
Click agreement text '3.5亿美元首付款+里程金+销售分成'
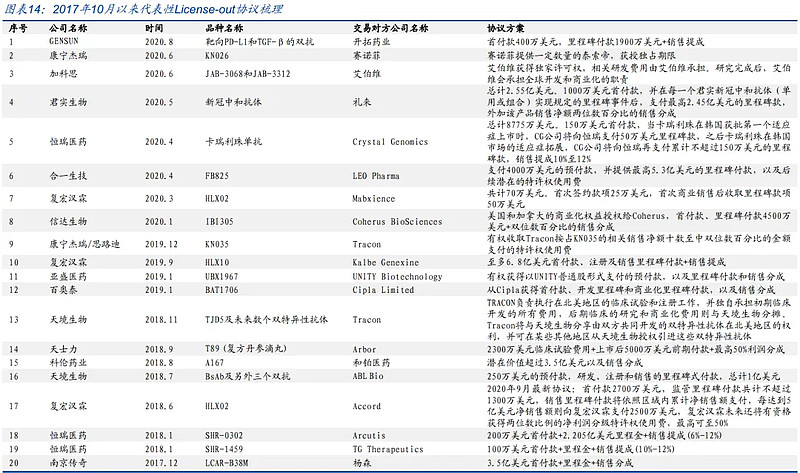pos(560,463)
